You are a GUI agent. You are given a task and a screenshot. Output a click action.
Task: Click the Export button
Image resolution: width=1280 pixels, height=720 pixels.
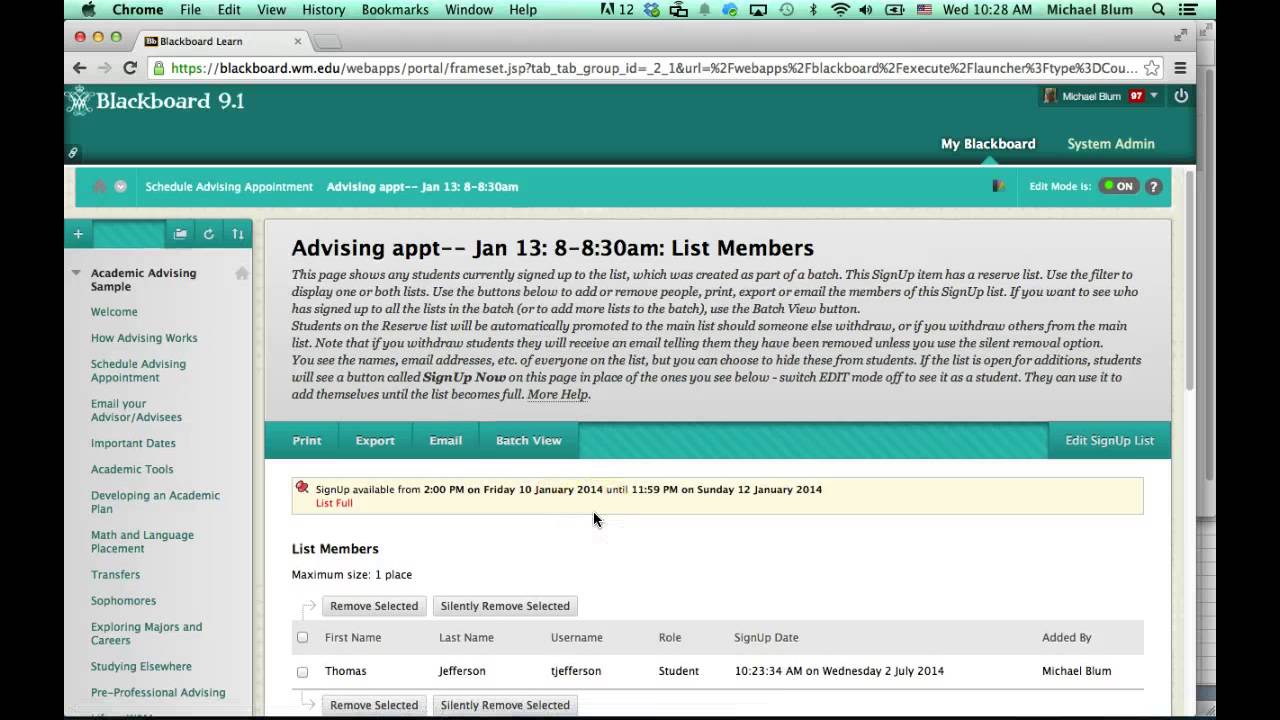click(375, 441)
